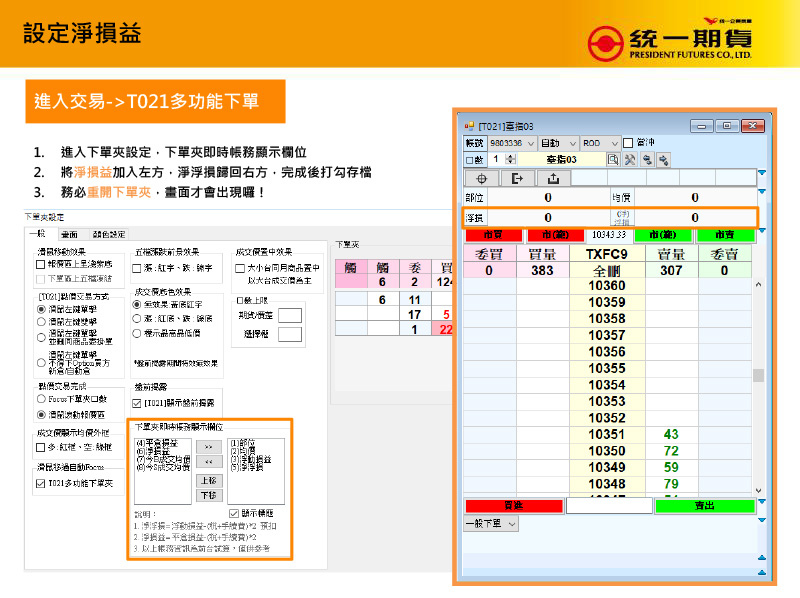This screenshot has height=598, width=800.
Task: Click the green 賣出 button
Action: (x=705, y=506)
